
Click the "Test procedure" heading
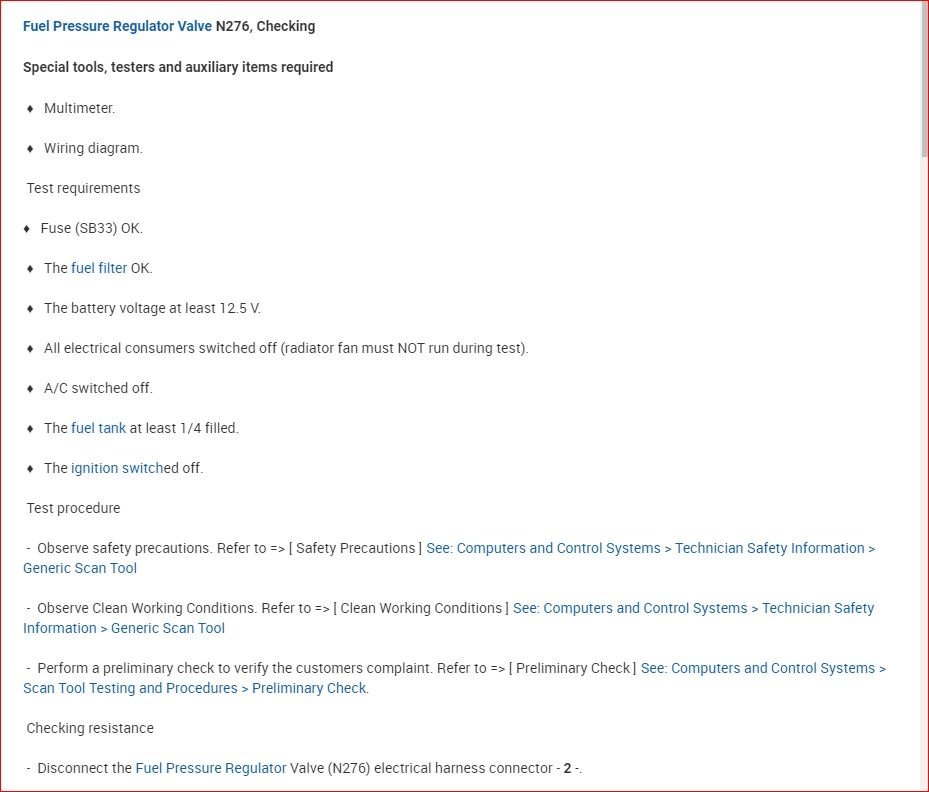pos(73,508)
